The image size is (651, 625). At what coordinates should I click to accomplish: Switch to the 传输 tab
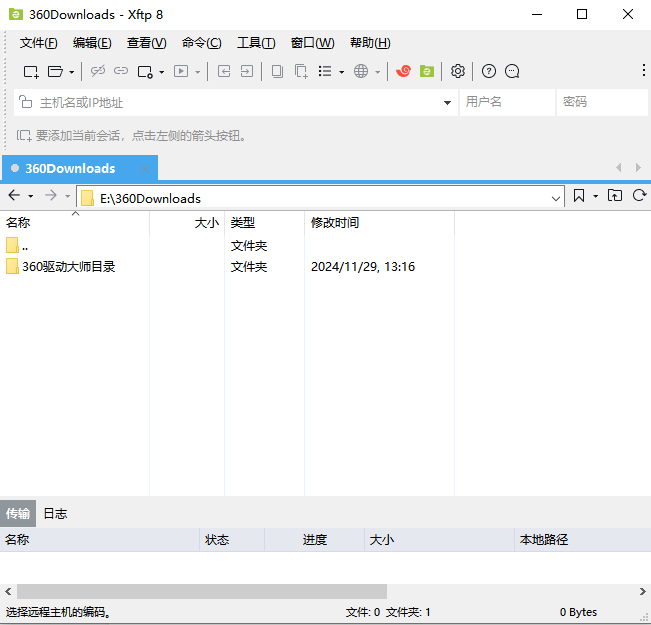18,514
